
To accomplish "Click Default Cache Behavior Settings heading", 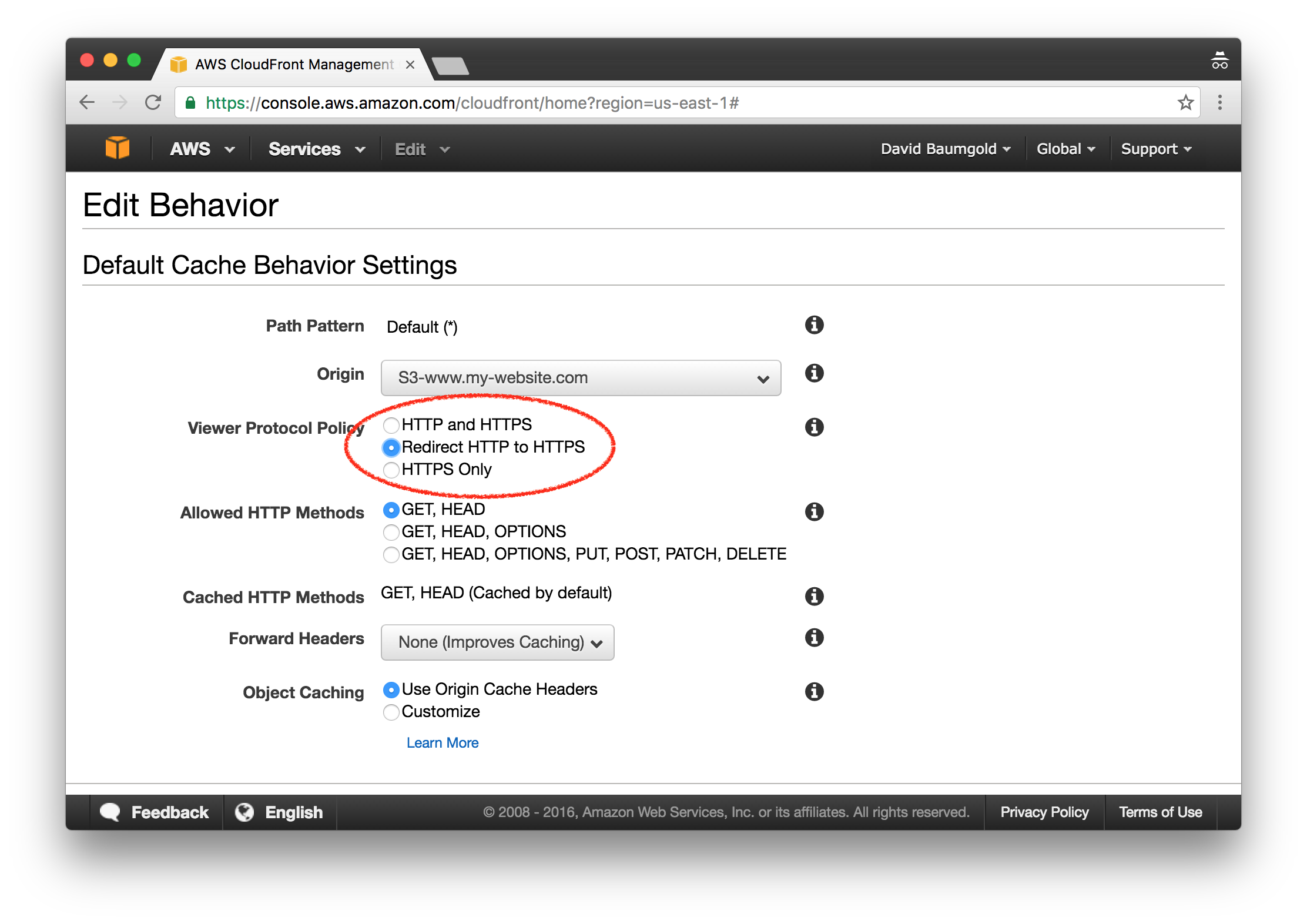I will [270, 265].
